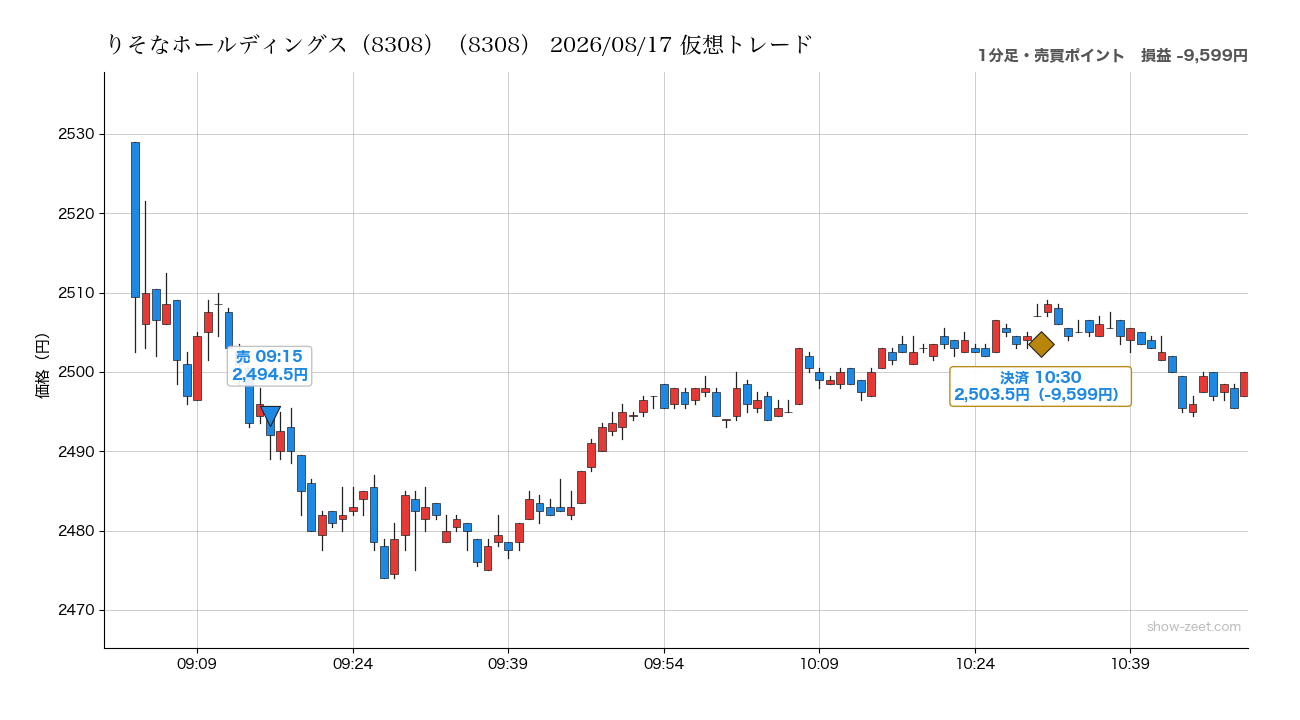Select the 2530 price axis label
Viewport: 1300px width, 720px height.
click(x=77, y=134)
